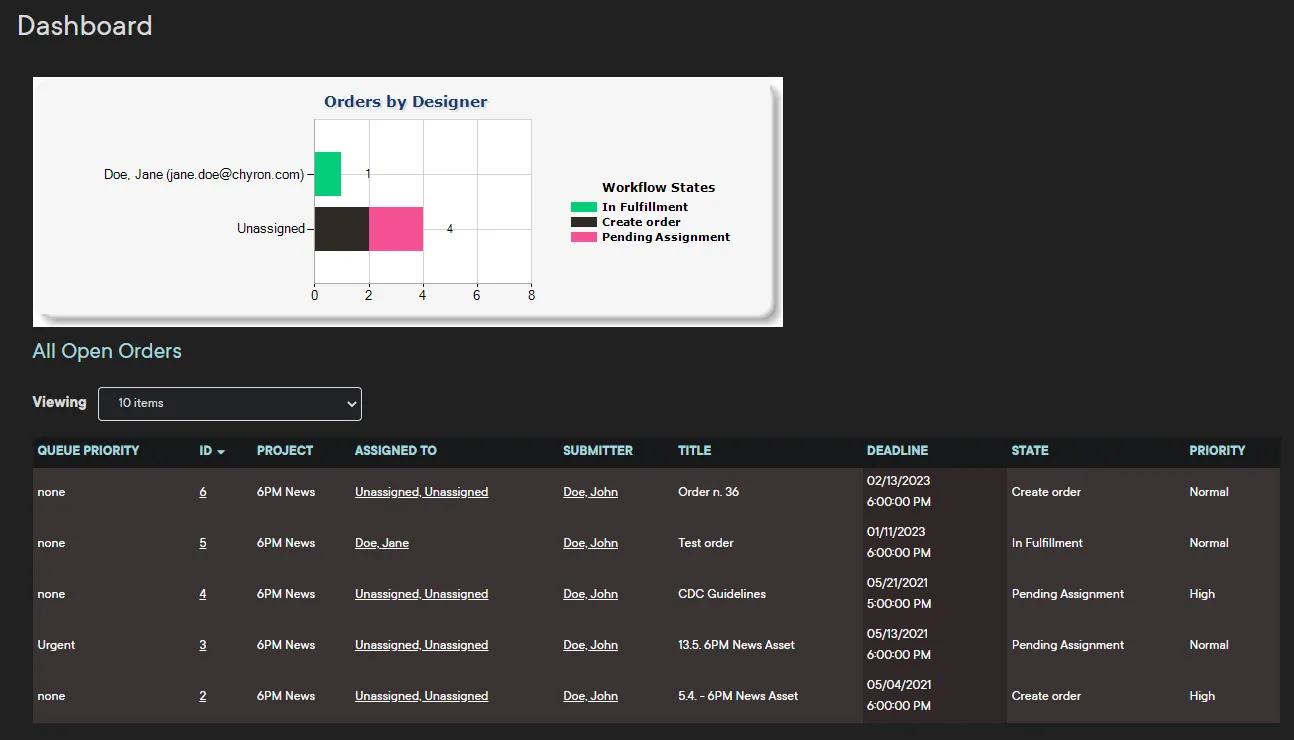Click Doe, John submitter for Test order
The image size is (1294, 740).
tap(590, 543)
